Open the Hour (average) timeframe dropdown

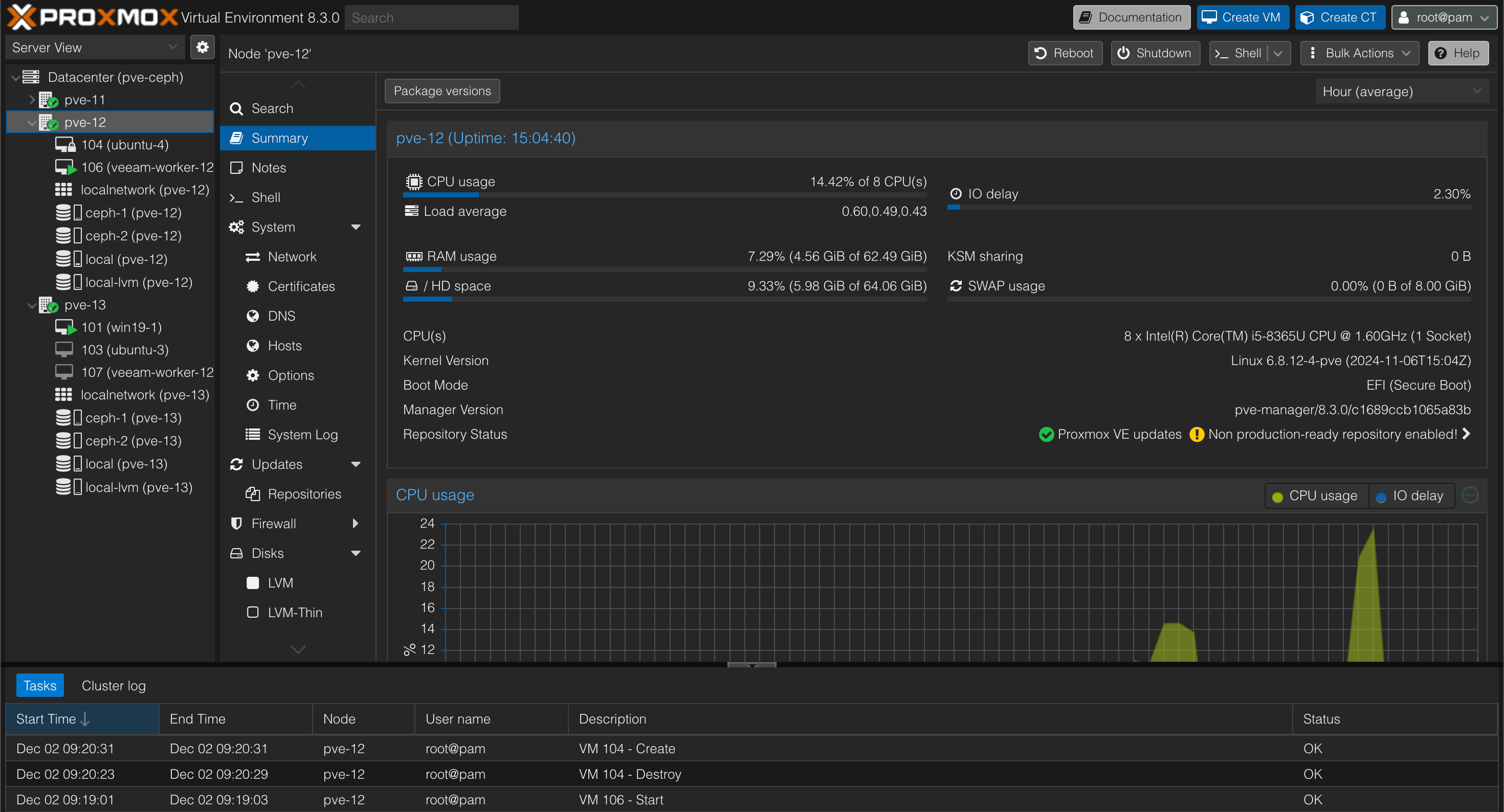(1402, 92)
